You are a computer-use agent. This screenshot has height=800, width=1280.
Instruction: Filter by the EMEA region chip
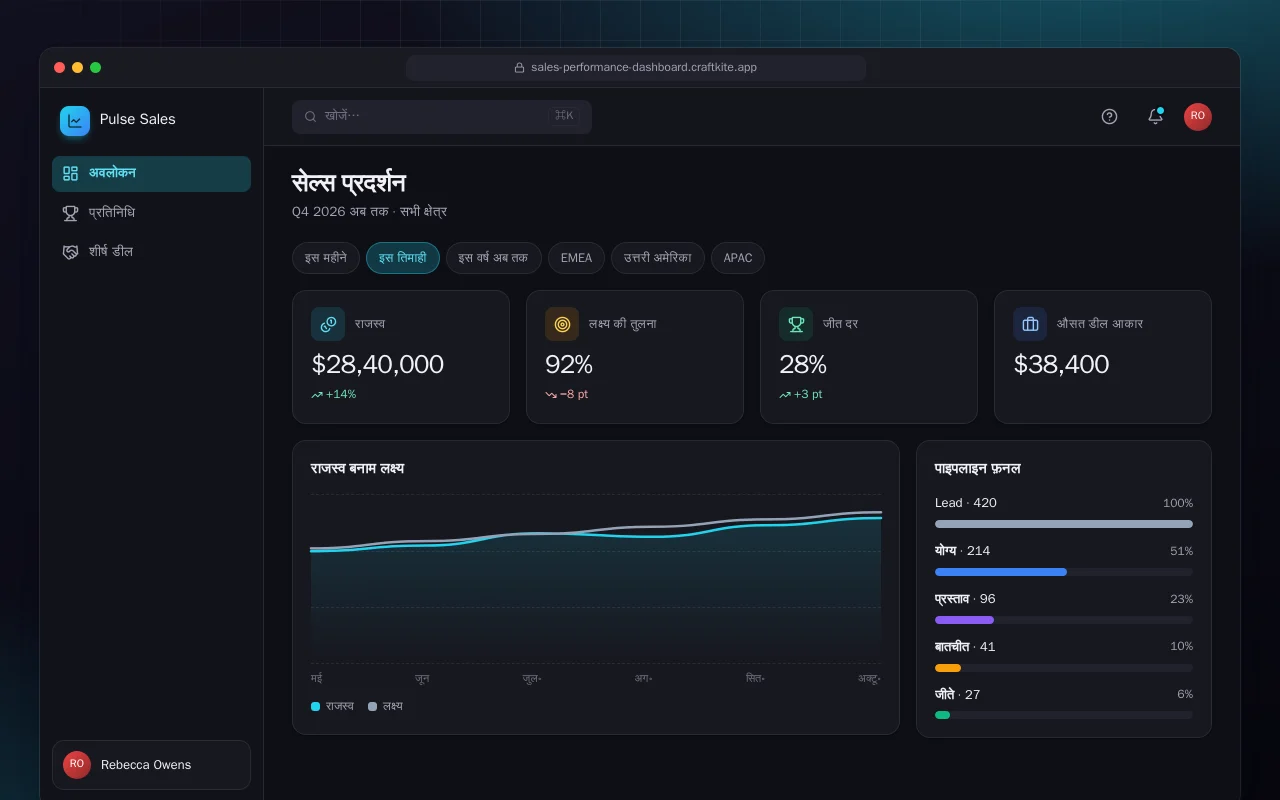[576, 258]
